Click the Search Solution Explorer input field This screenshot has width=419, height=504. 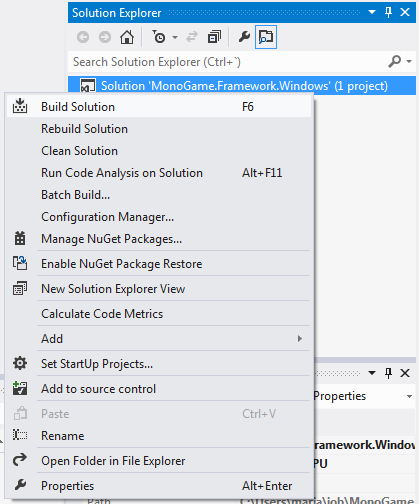tap(229, 62)
